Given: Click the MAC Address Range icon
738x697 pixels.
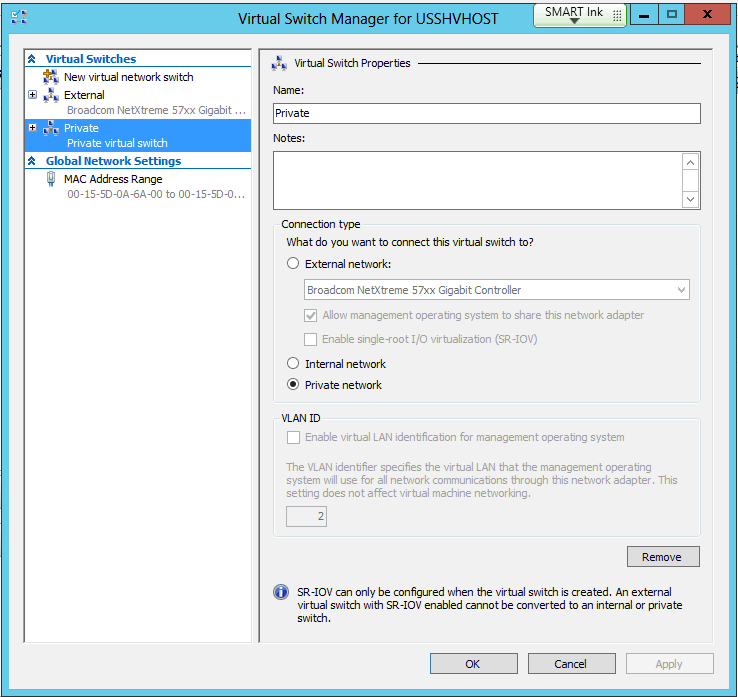Looking at the screenshot, I should coord(50,179).
